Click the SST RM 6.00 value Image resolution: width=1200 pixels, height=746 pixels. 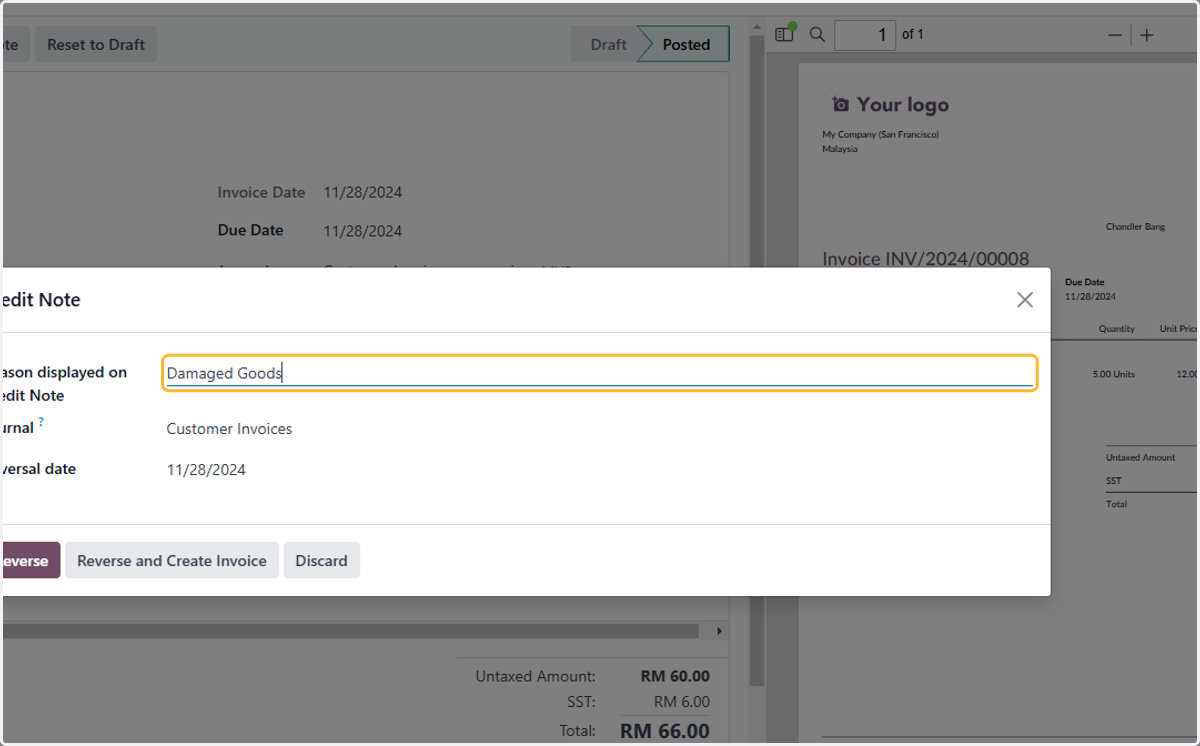tap(682, 702)
